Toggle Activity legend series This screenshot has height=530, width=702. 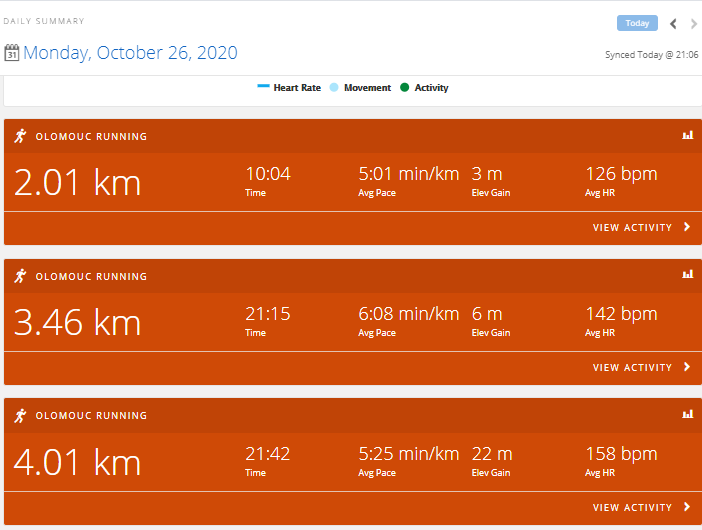pos(424,87)
